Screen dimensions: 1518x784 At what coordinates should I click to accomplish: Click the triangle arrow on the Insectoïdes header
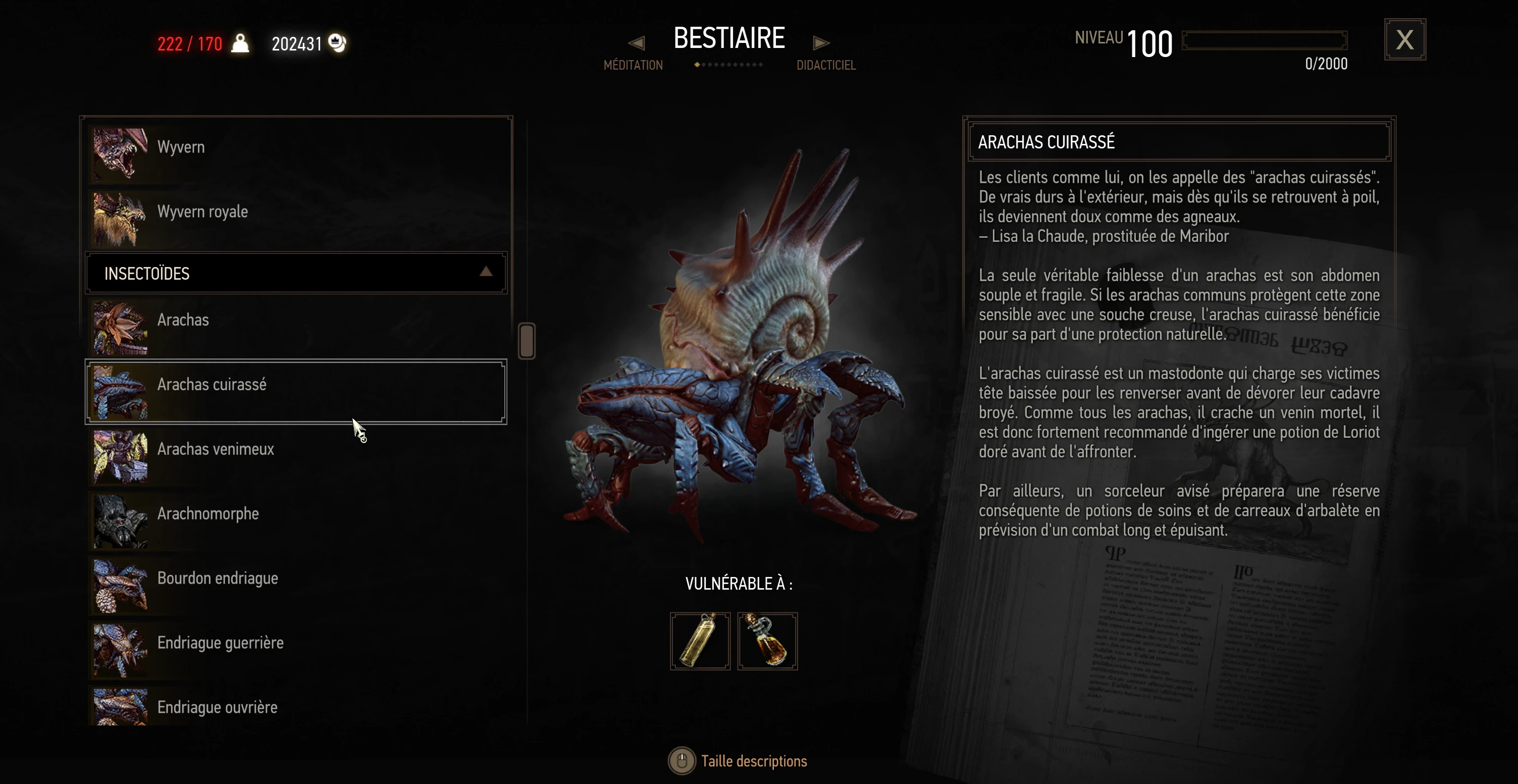coord(486,272)
